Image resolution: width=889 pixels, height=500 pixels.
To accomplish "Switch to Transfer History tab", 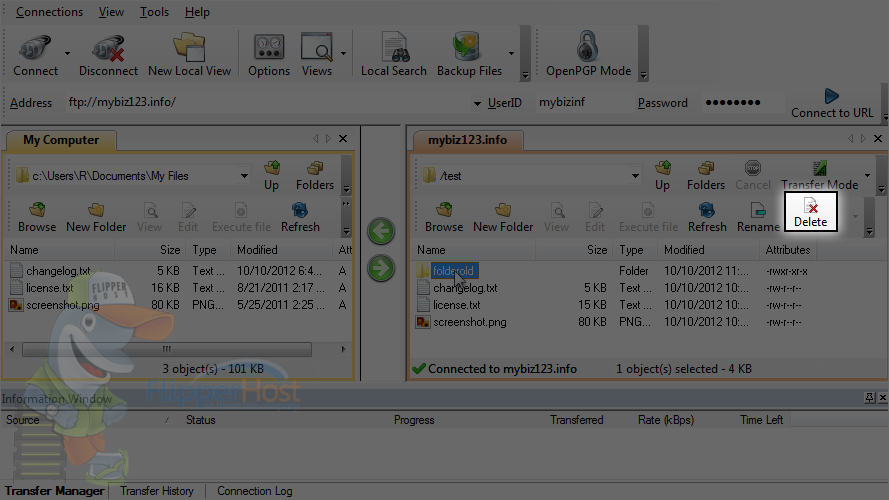I will tap(156, 491).
